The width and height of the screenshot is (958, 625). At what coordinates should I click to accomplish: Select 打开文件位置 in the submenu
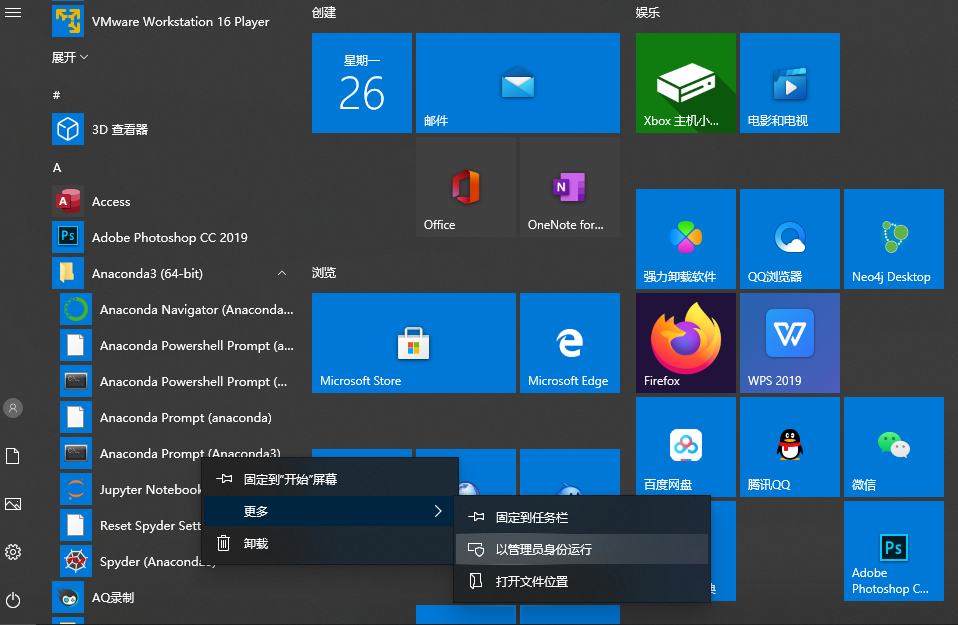tap(582, 581)
